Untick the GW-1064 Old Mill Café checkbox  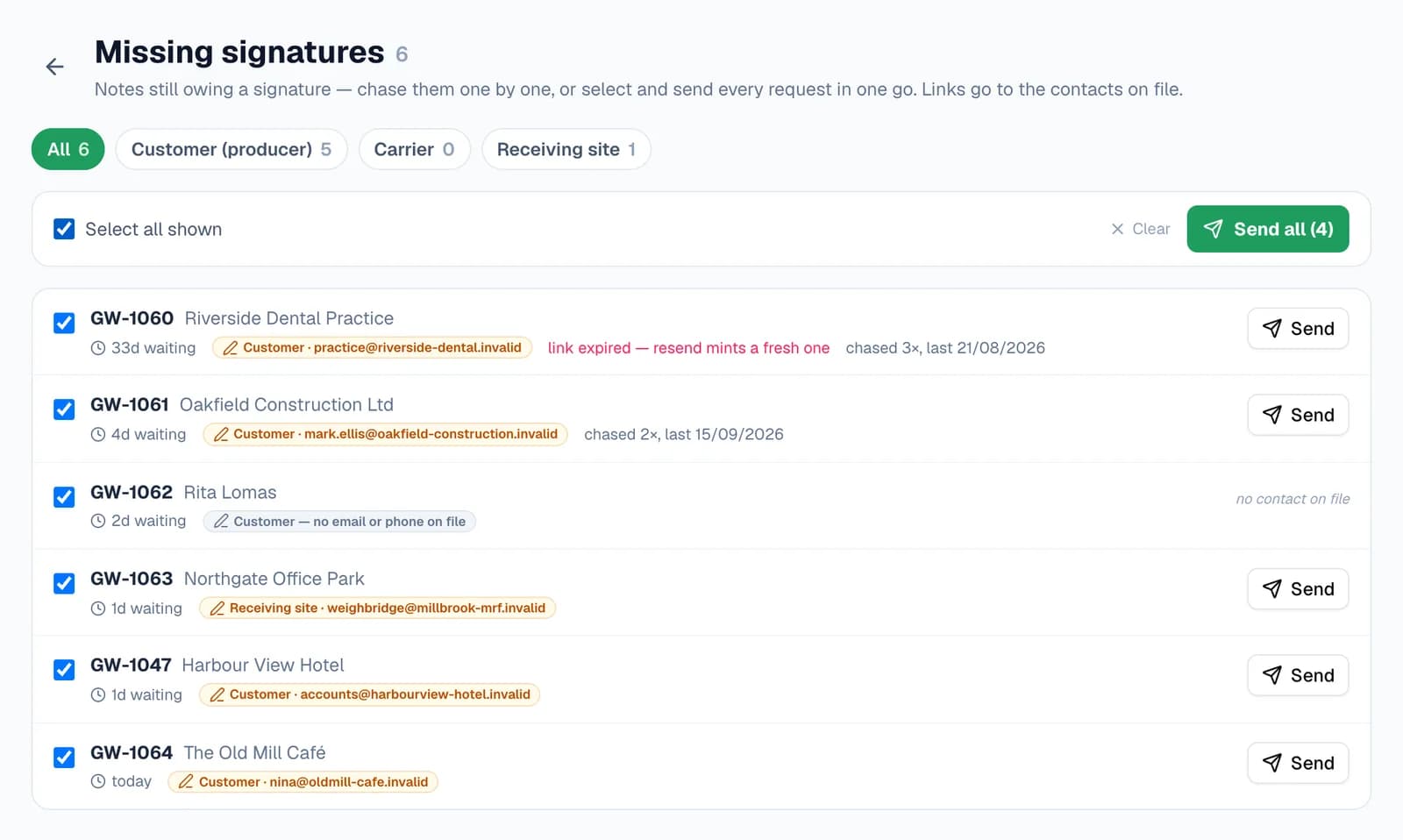pyautogui.click(x=64, y=758)
